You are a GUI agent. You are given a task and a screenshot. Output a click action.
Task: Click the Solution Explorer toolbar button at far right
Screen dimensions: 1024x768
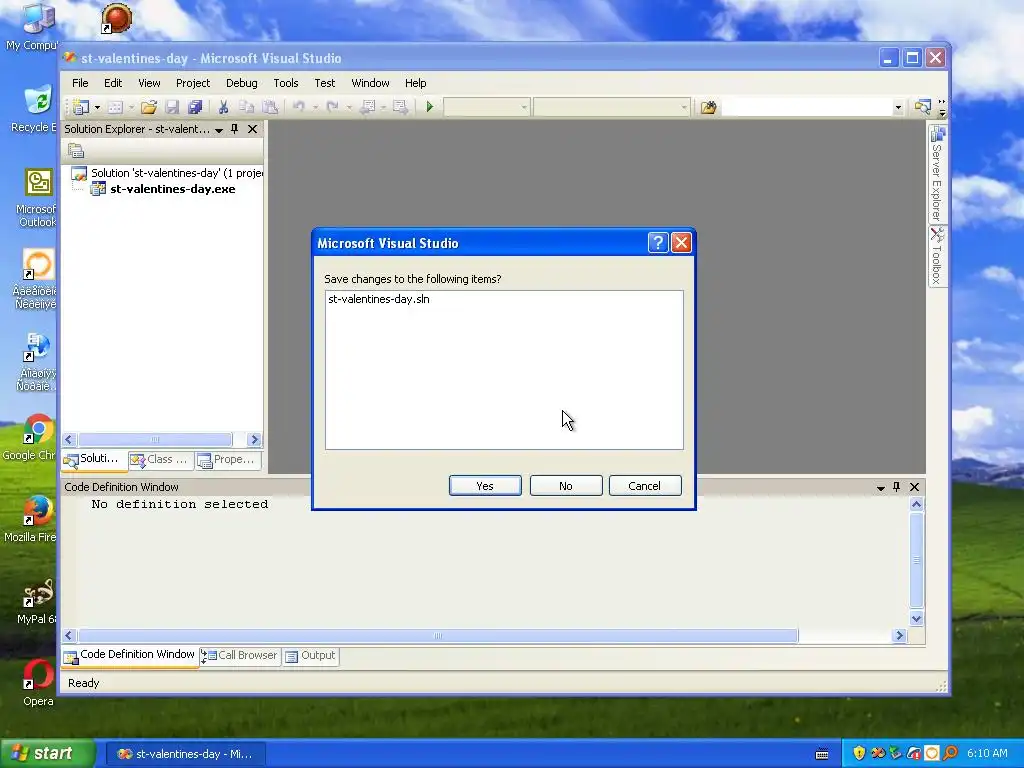click(922, 107)
